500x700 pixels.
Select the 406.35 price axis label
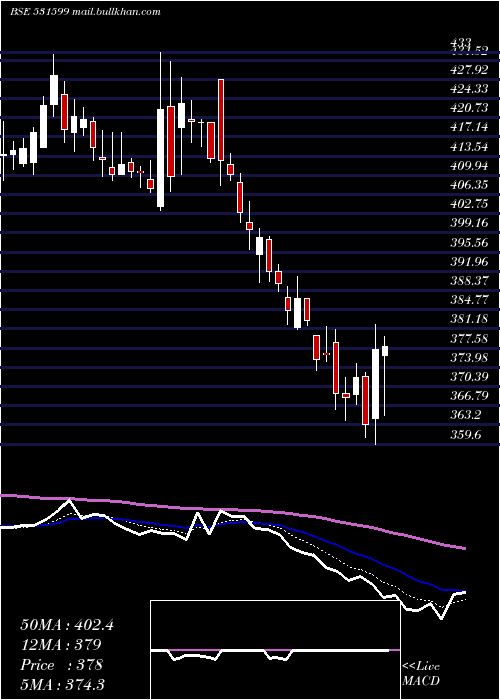[469, 185]
